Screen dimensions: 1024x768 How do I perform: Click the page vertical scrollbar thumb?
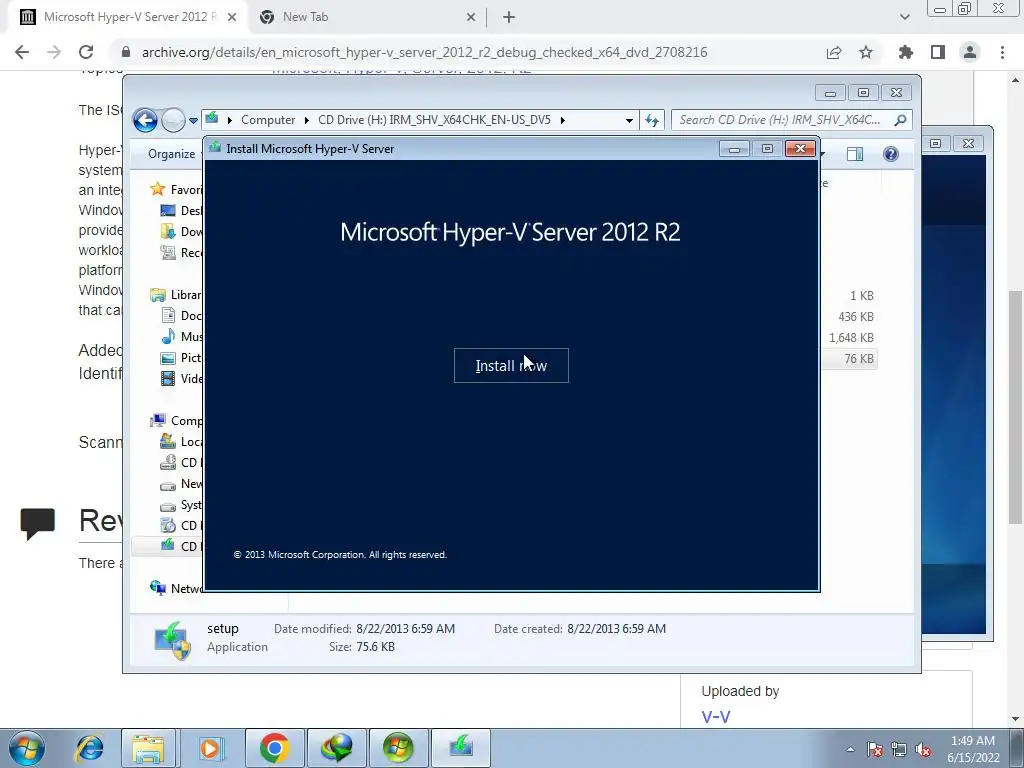click(x=1015, y=406)
